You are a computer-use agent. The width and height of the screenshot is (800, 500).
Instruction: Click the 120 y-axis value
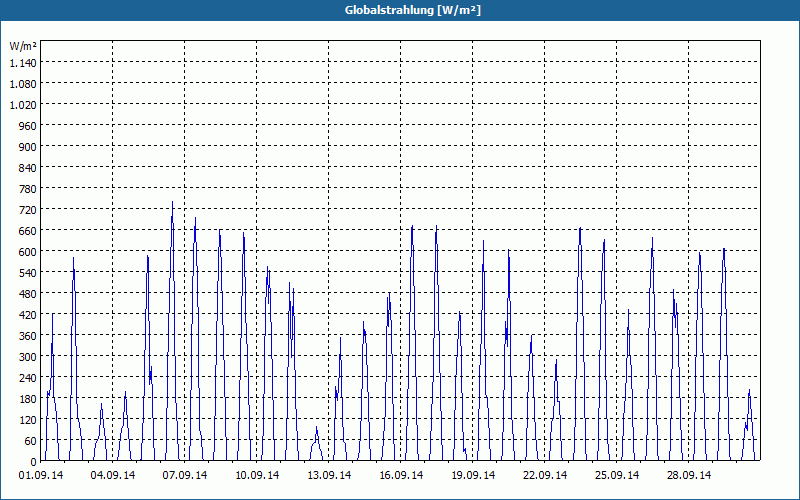click(x=29, y=419)
